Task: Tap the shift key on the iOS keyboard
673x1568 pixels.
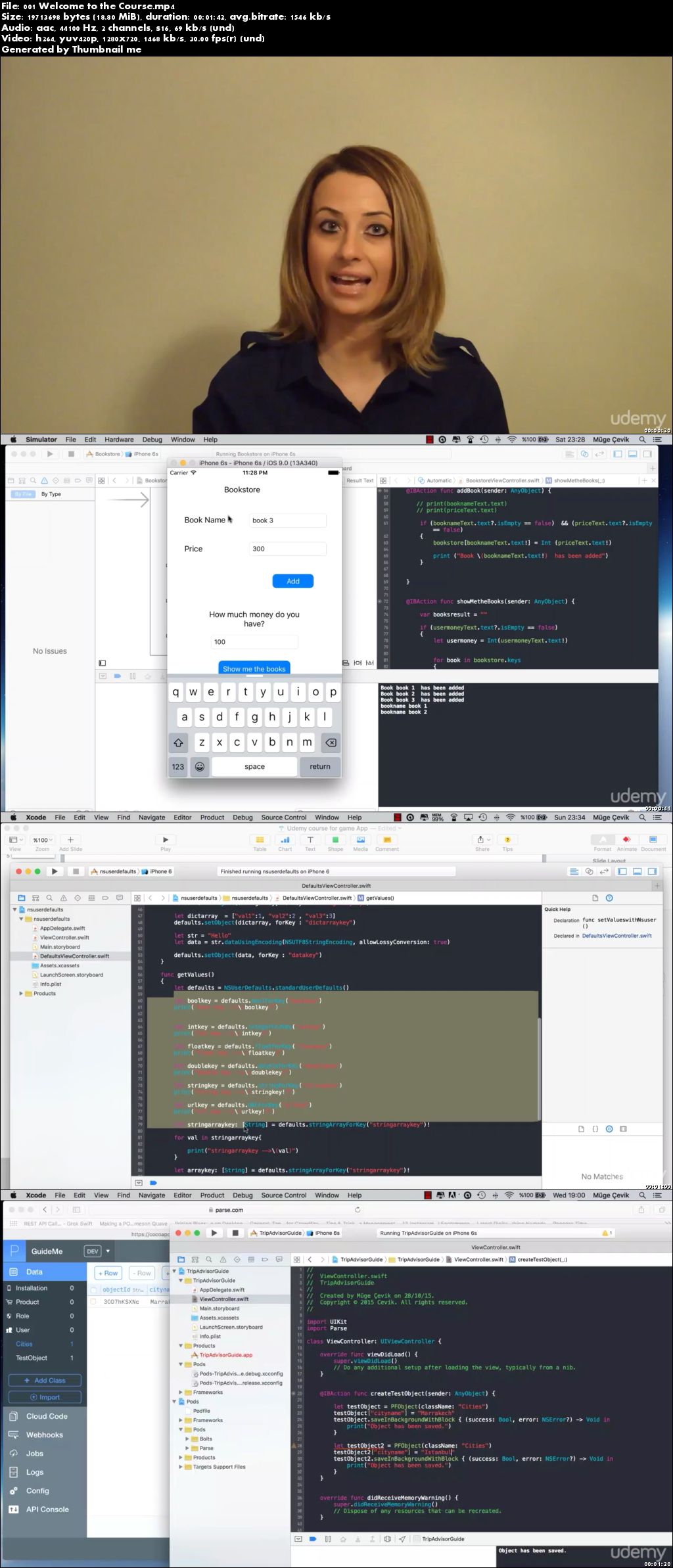Action: [x=178, y=743]
